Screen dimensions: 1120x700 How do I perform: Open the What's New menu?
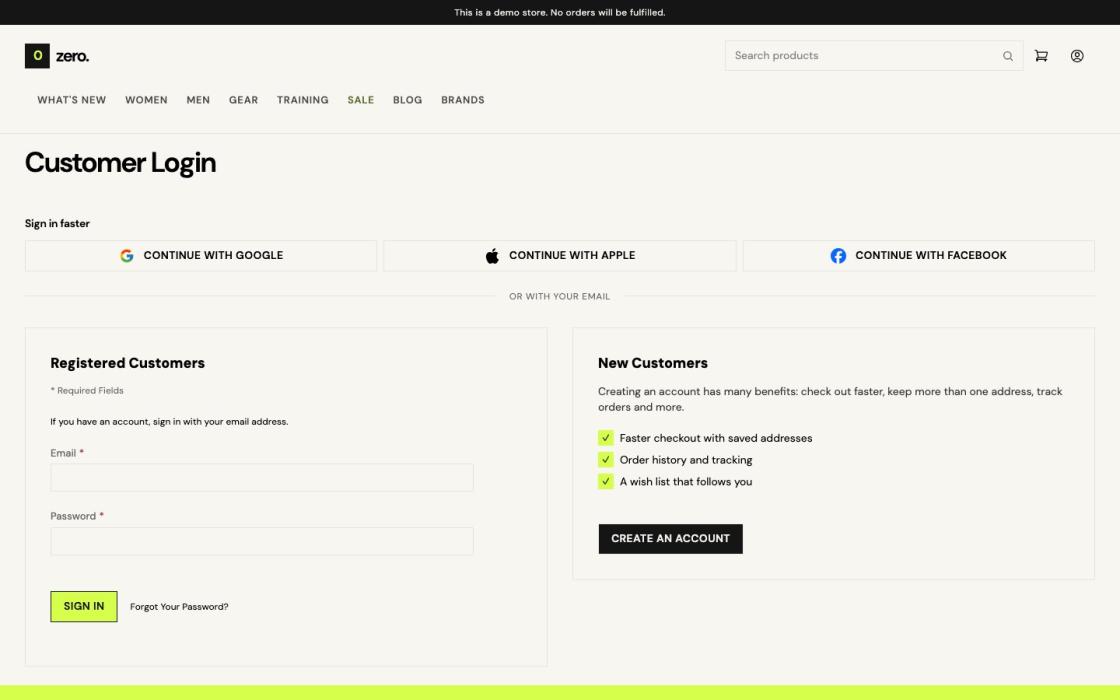(x=71, y=100)
